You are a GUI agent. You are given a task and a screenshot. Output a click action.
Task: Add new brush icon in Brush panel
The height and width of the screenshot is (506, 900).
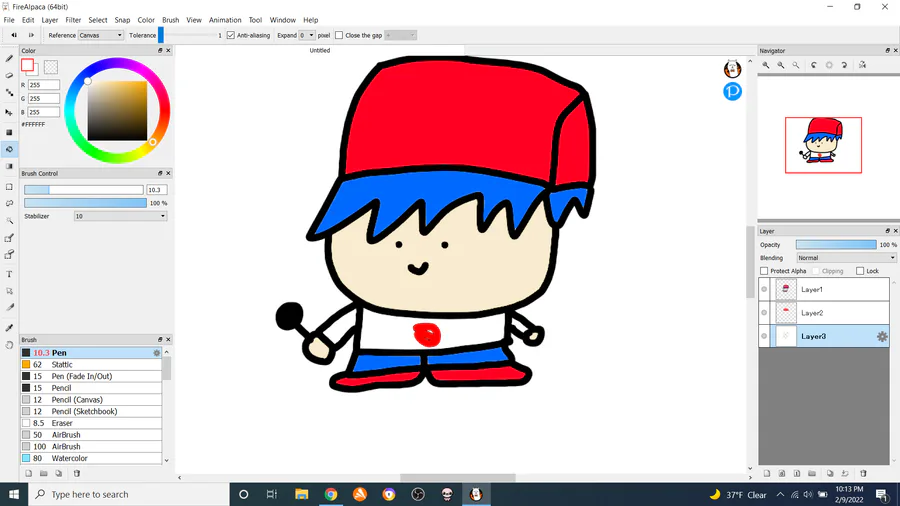tap(28, 473)
